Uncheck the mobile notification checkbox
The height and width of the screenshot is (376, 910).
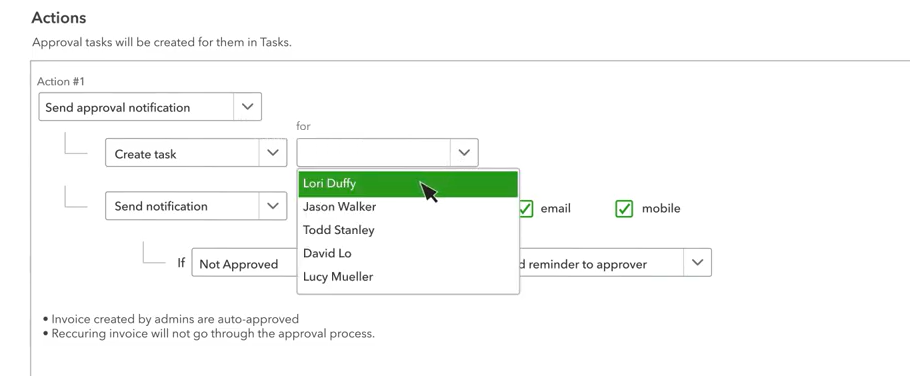pyautogui.click(x=624, y=208)
